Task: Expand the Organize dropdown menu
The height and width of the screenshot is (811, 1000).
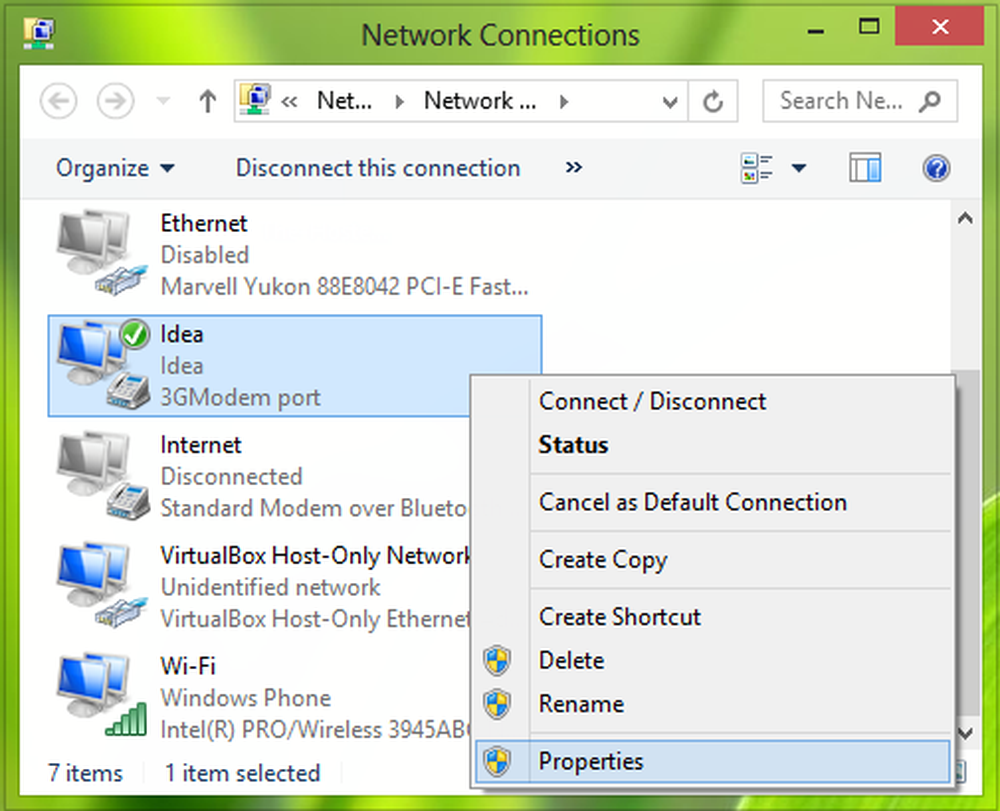Action: 115,168
